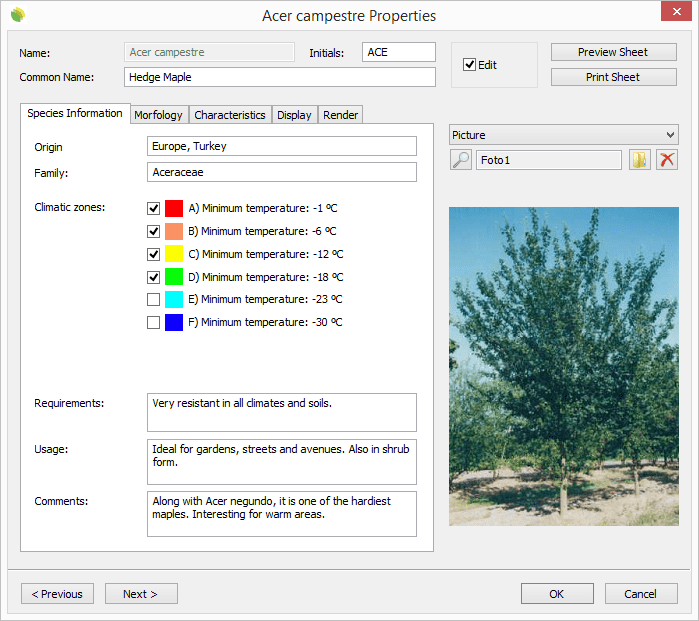Expand the Picture dropdown
The width and height of the screenshot is (699, 621).
pos(563,135)
